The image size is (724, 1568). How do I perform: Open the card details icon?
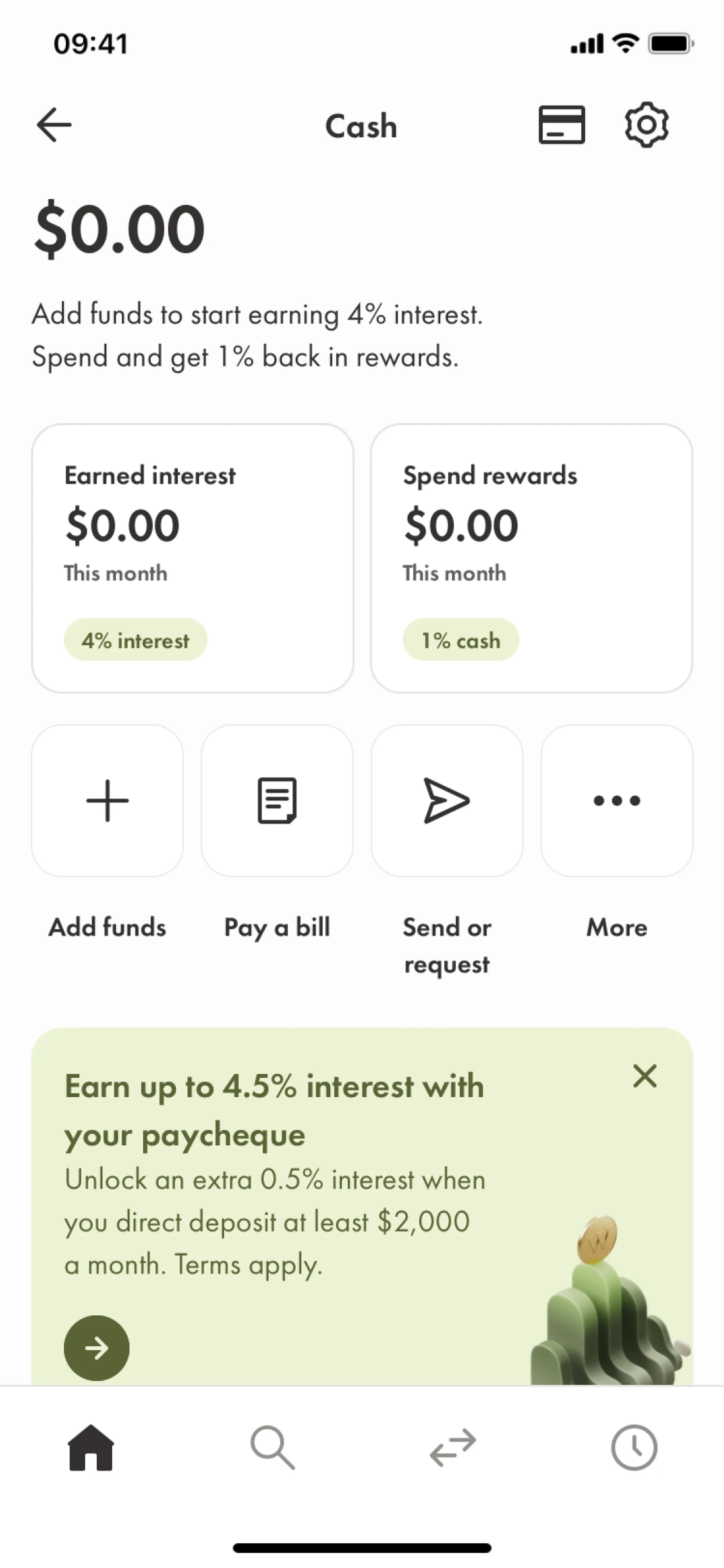561,125
